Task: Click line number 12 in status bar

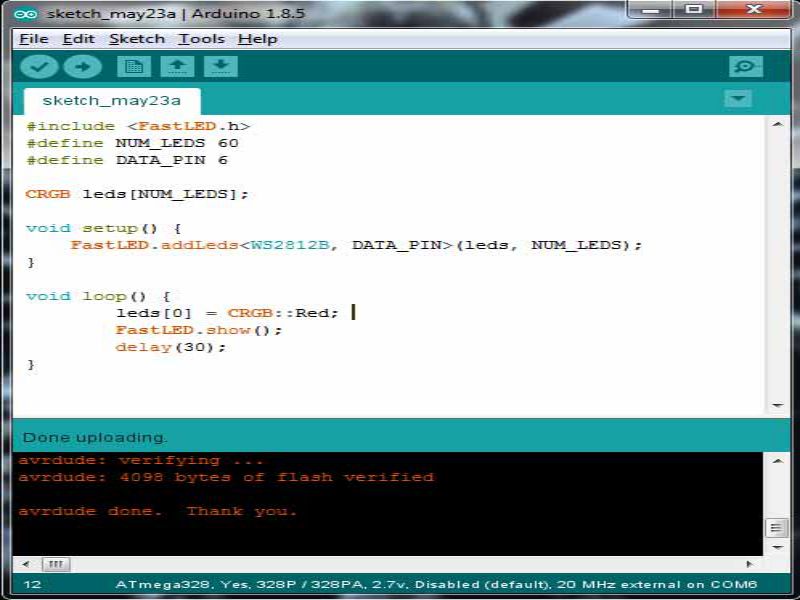Action: point(32,584)
